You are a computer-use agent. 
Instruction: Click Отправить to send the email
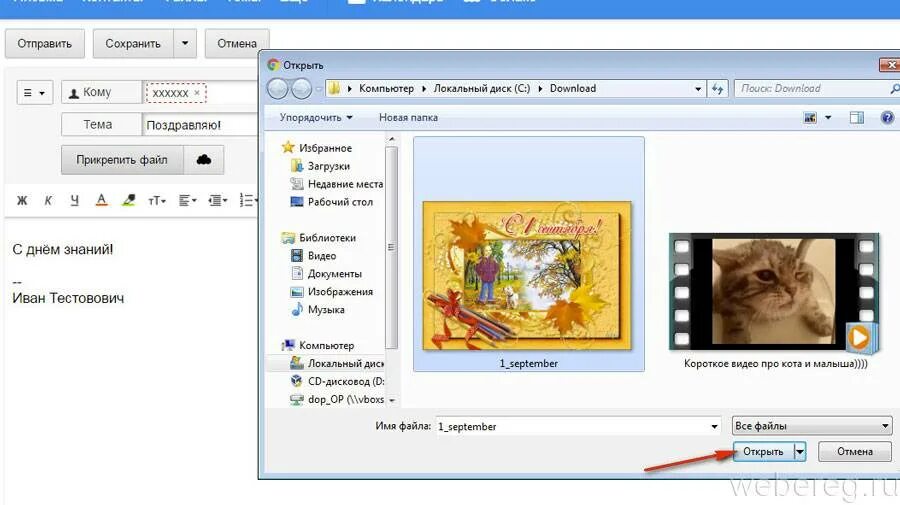45,44
